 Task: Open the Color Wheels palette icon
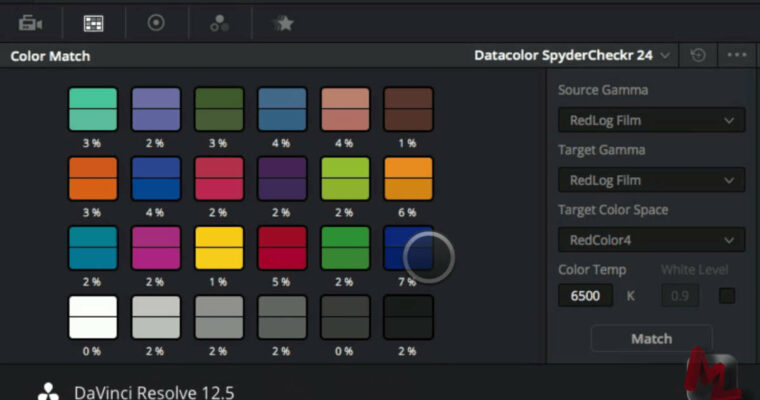156,23
